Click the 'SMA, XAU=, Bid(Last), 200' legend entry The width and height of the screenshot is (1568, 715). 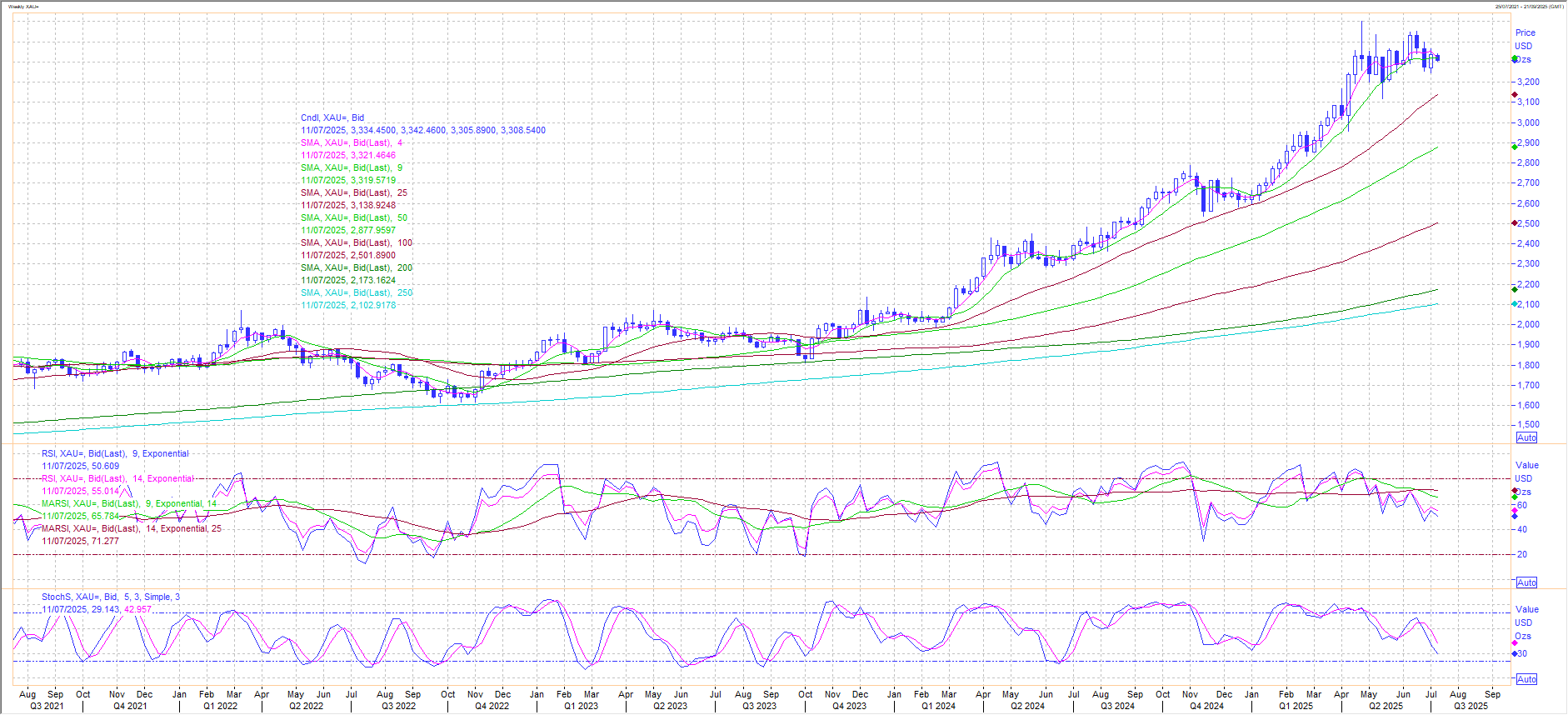(357, 267)
